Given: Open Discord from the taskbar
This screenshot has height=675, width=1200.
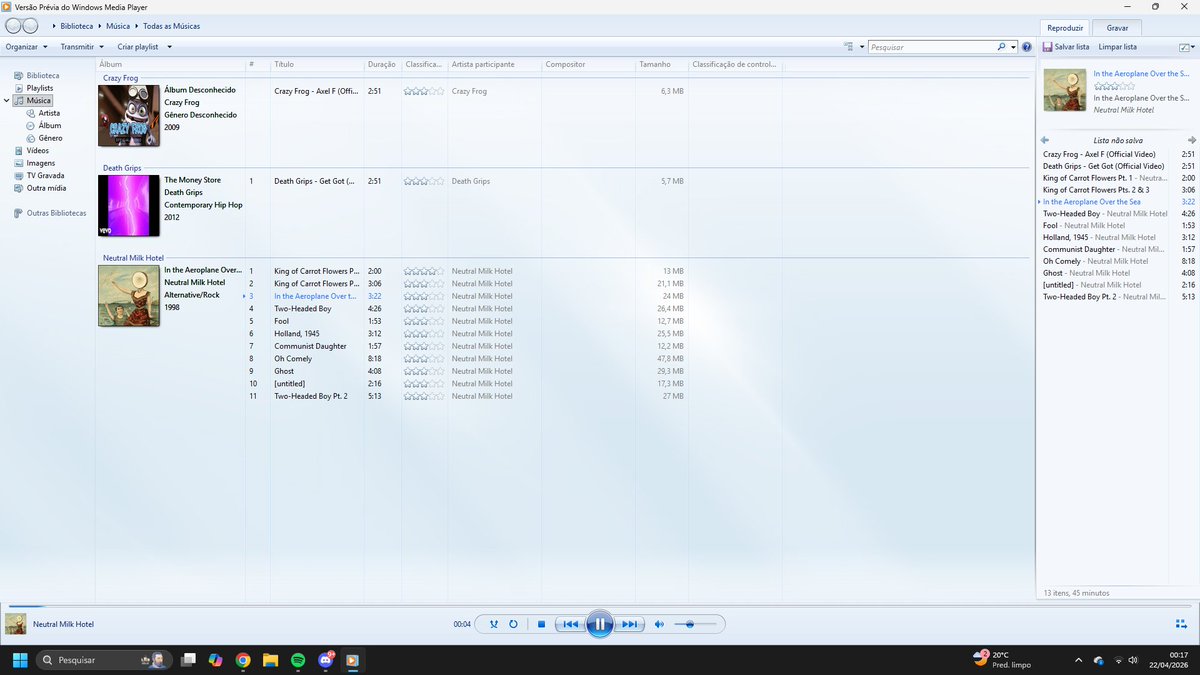Looking at the screenshot, I should point(326,660).
